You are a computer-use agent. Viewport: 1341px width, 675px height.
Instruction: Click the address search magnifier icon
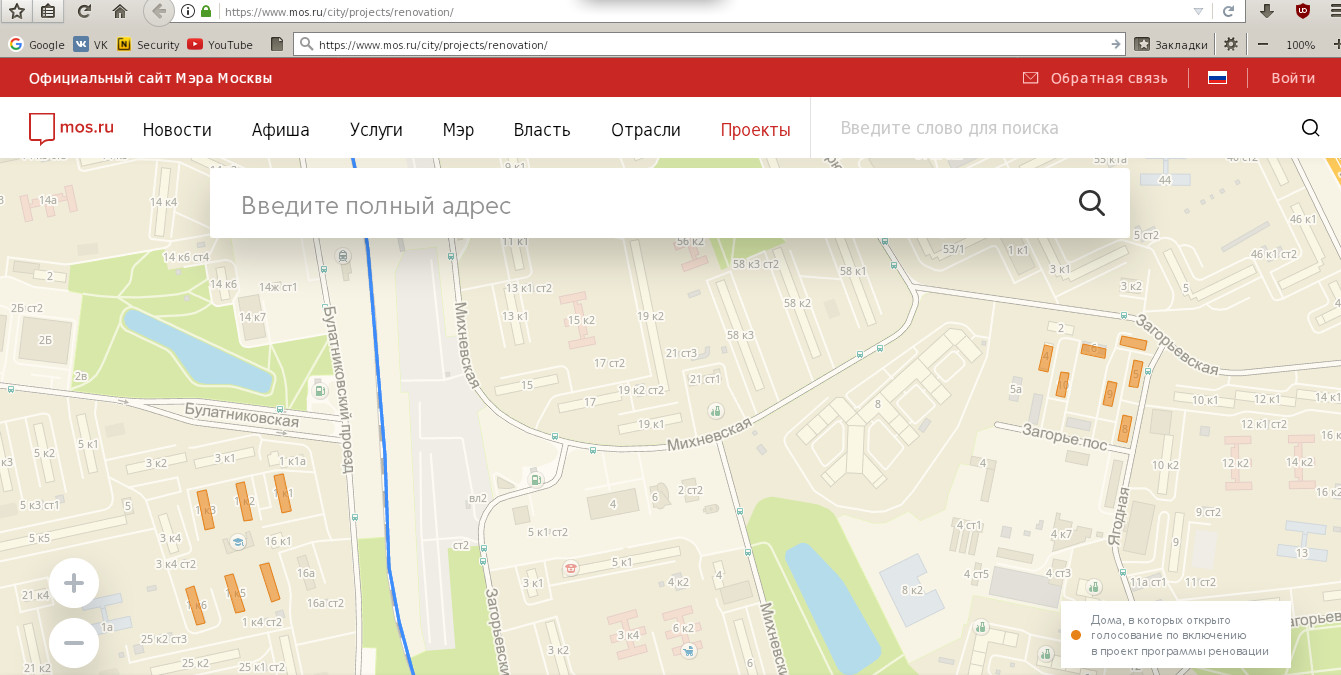pos(1092,203)
